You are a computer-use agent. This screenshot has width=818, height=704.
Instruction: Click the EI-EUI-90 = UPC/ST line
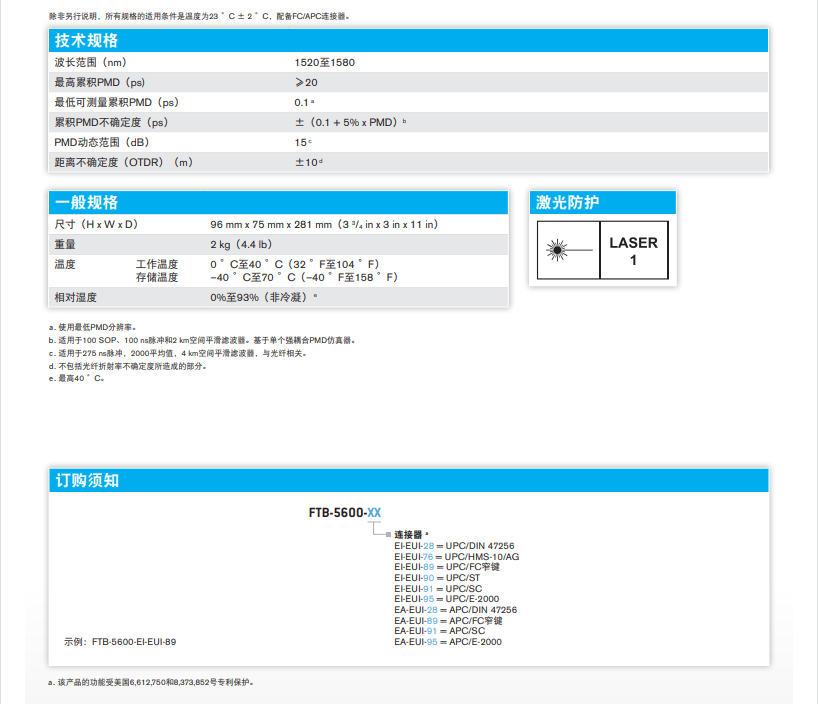click(437, 578)
